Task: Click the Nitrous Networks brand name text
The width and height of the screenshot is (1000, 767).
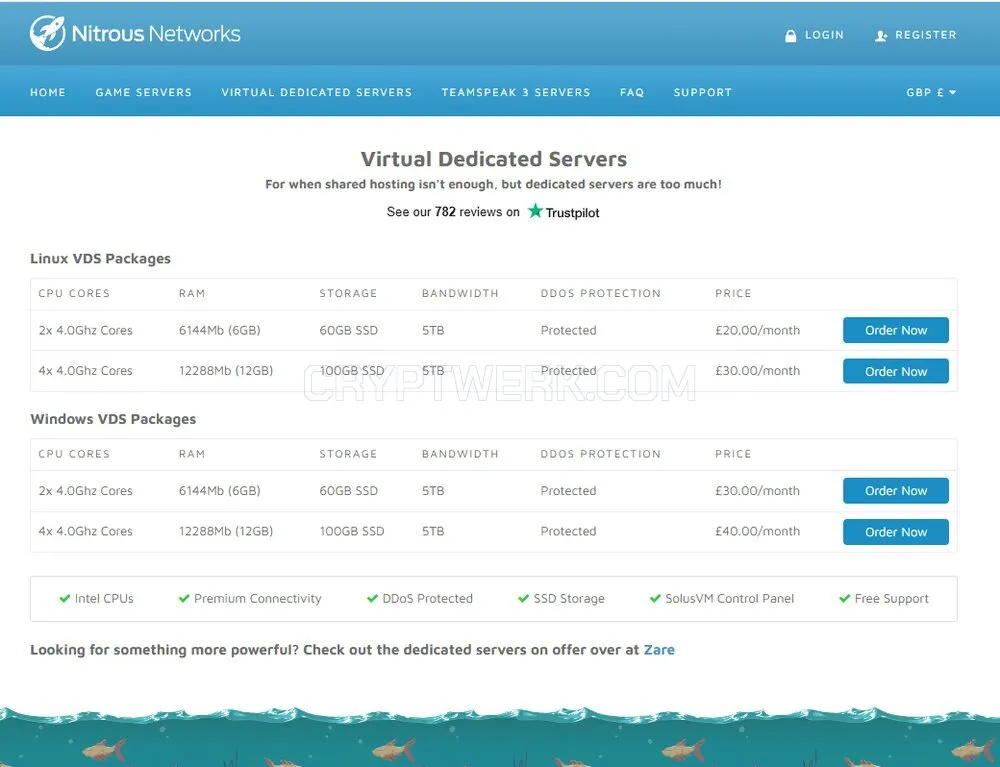Action: pyautogui.click(x=156, y=33)
